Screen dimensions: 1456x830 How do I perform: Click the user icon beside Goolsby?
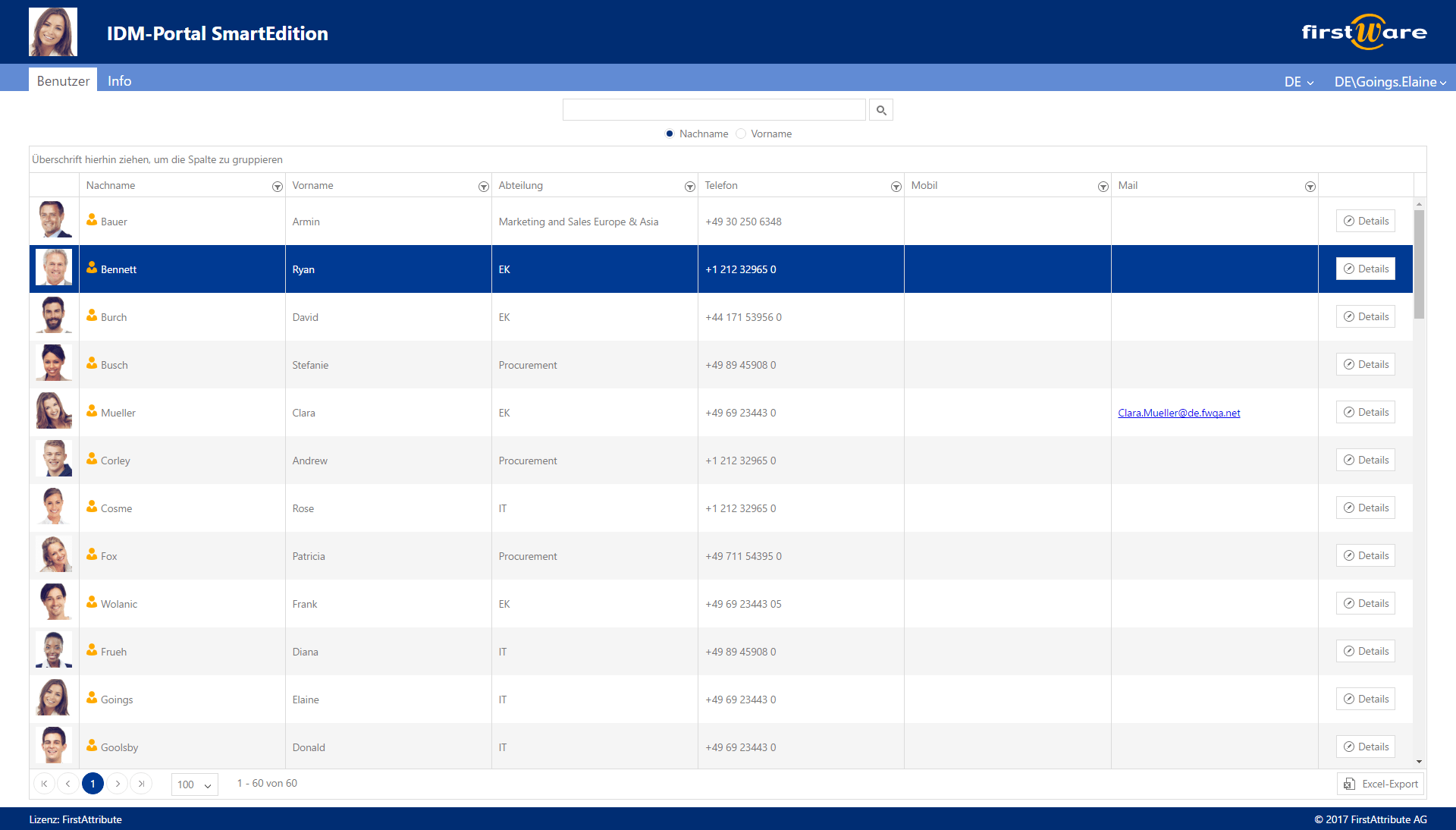(92, 746)
